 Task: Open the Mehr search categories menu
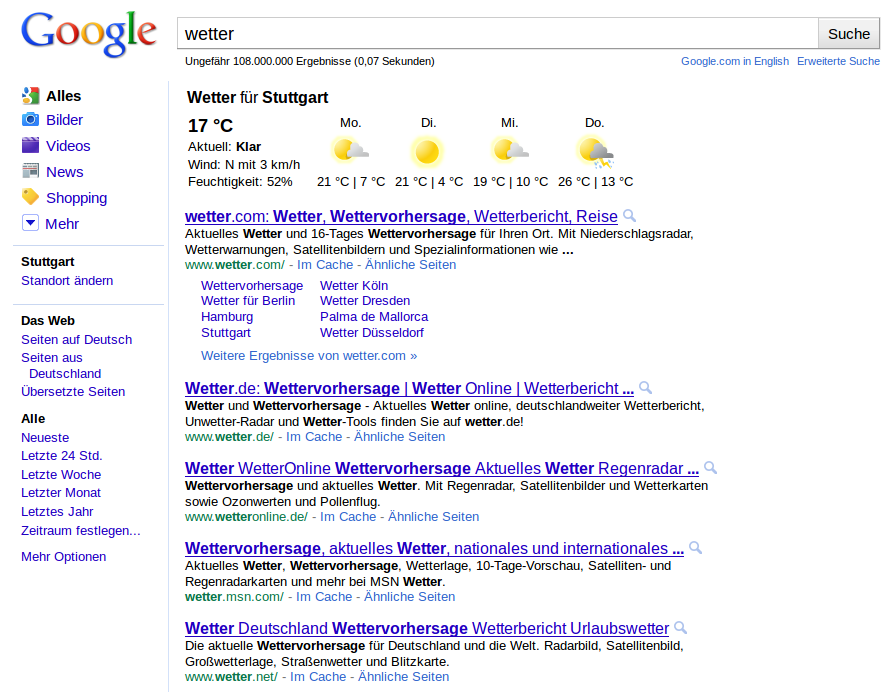62,224
